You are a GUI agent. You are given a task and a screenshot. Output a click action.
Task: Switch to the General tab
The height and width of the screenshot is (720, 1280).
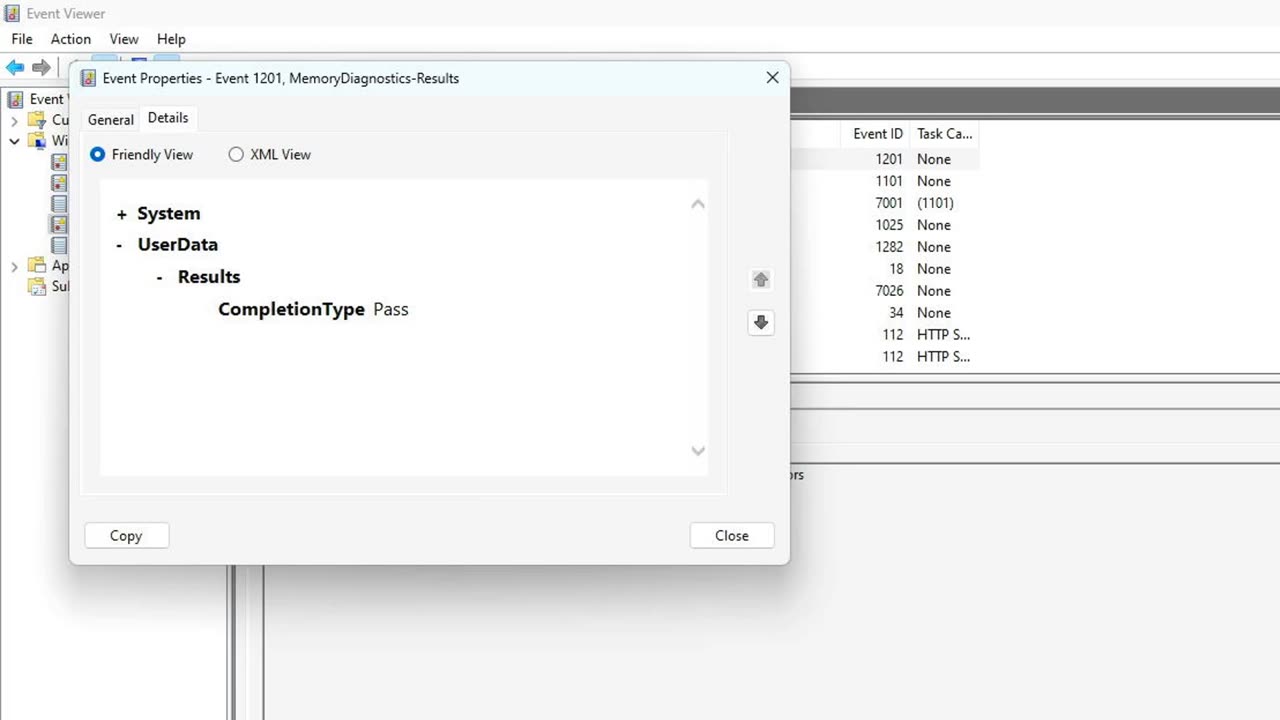point(111,119)
